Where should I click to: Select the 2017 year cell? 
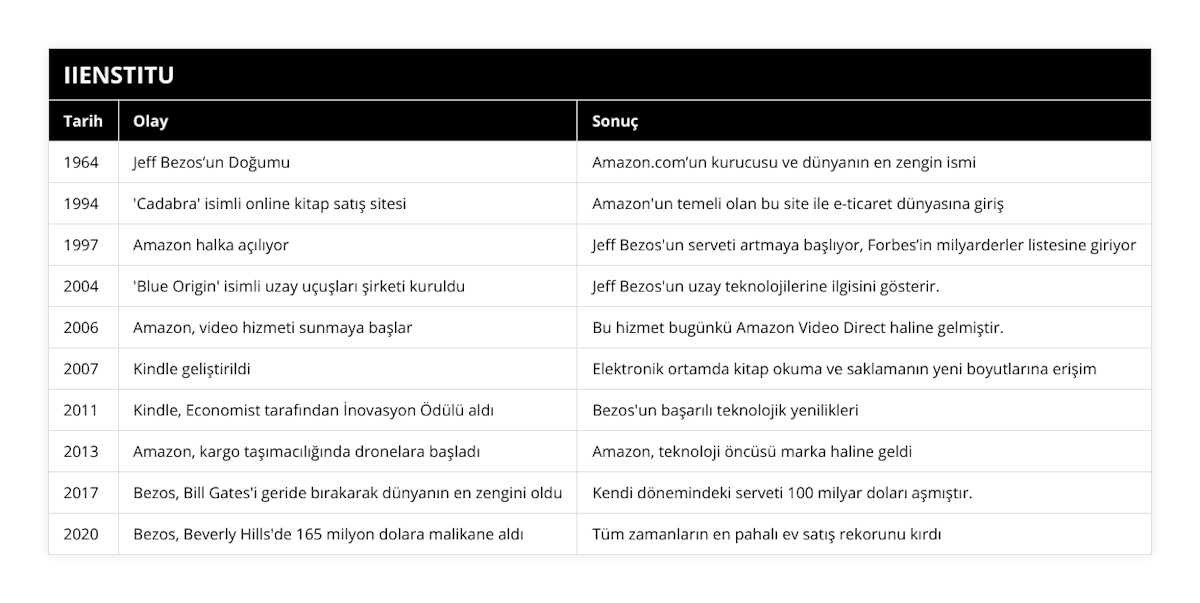[81, 492]
